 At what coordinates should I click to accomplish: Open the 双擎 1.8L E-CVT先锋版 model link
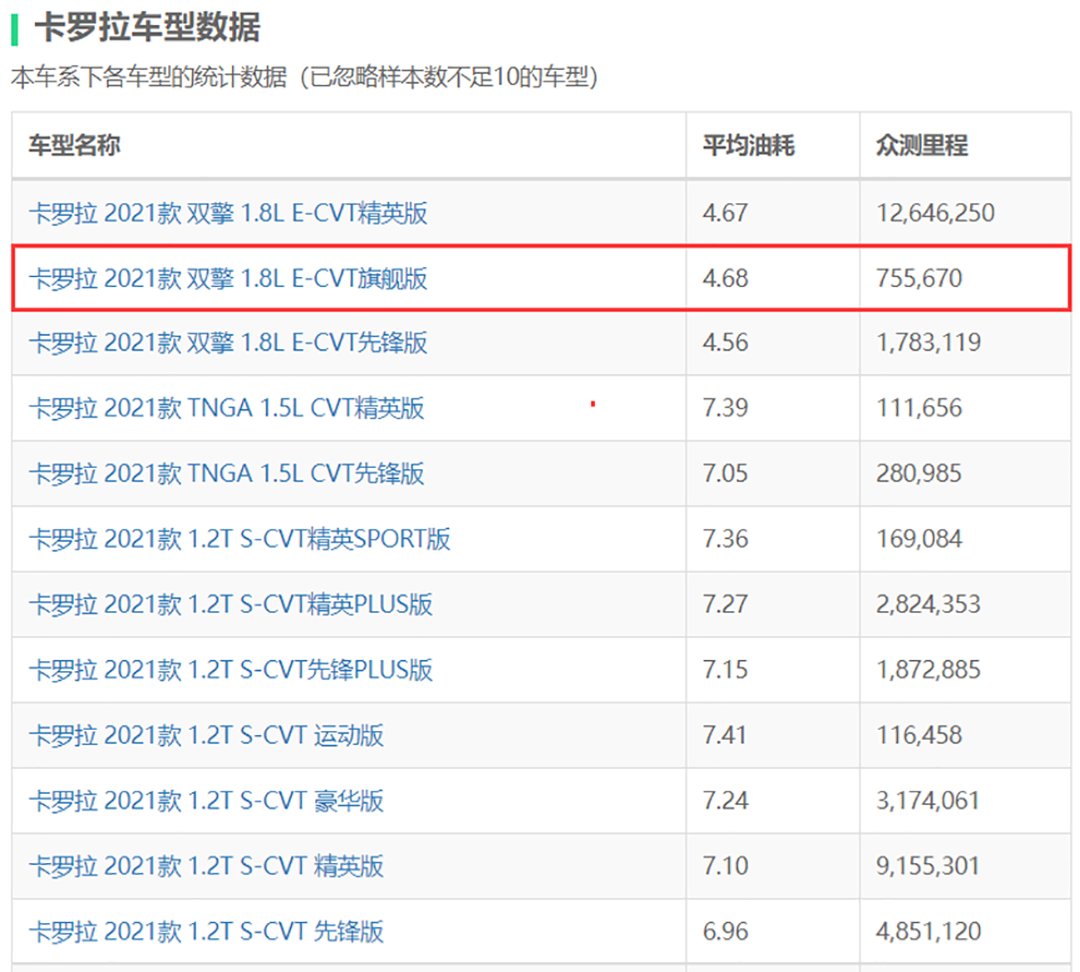[x=228, y=342]
